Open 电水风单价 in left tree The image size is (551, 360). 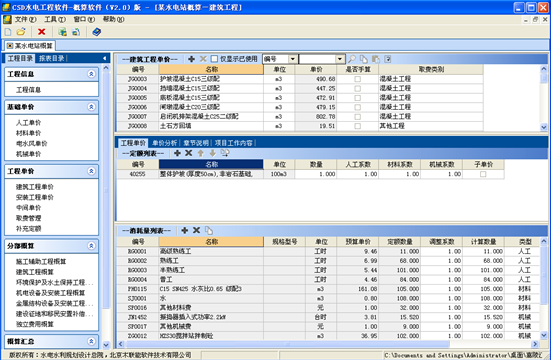(32, 143)
